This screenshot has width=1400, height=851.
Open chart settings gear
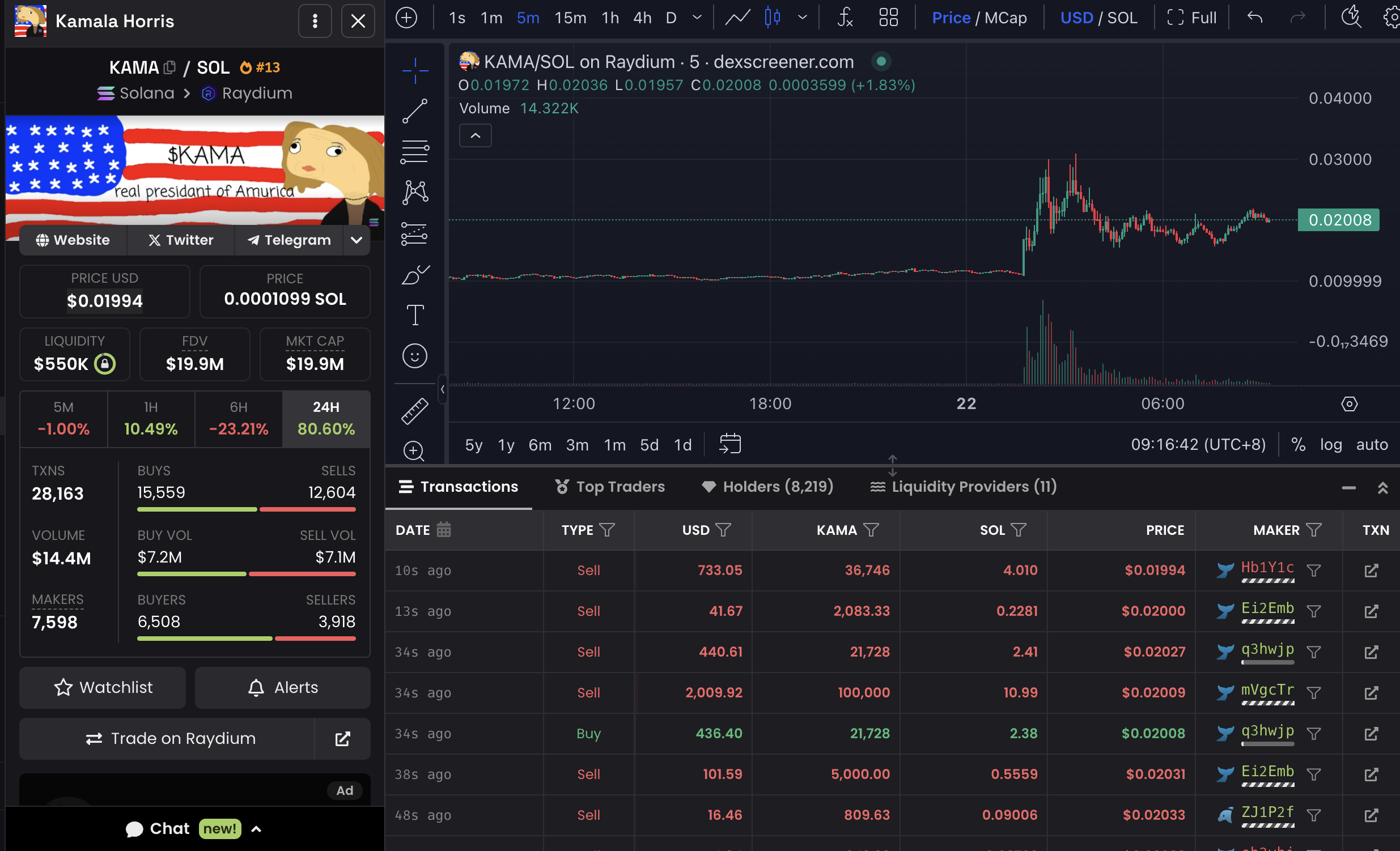[1390, 17]
